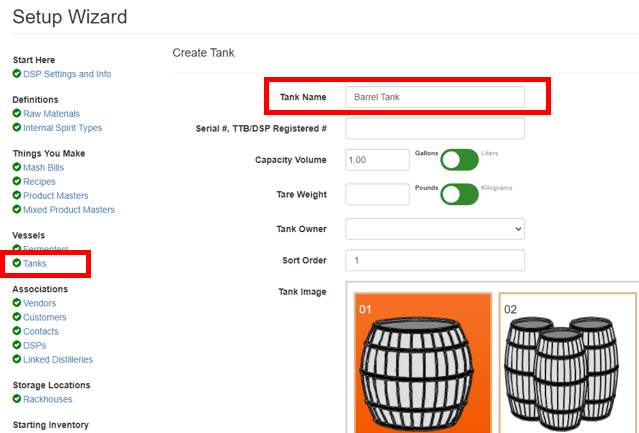639x433 pixels.
Task: Click checkmark icon next to Vendors
Action: tap(17, 303)
